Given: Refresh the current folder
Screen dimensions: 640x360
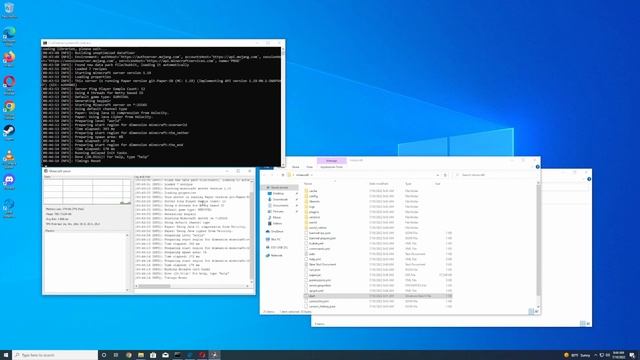Looking at the screenshot, I should pos(445,175).
